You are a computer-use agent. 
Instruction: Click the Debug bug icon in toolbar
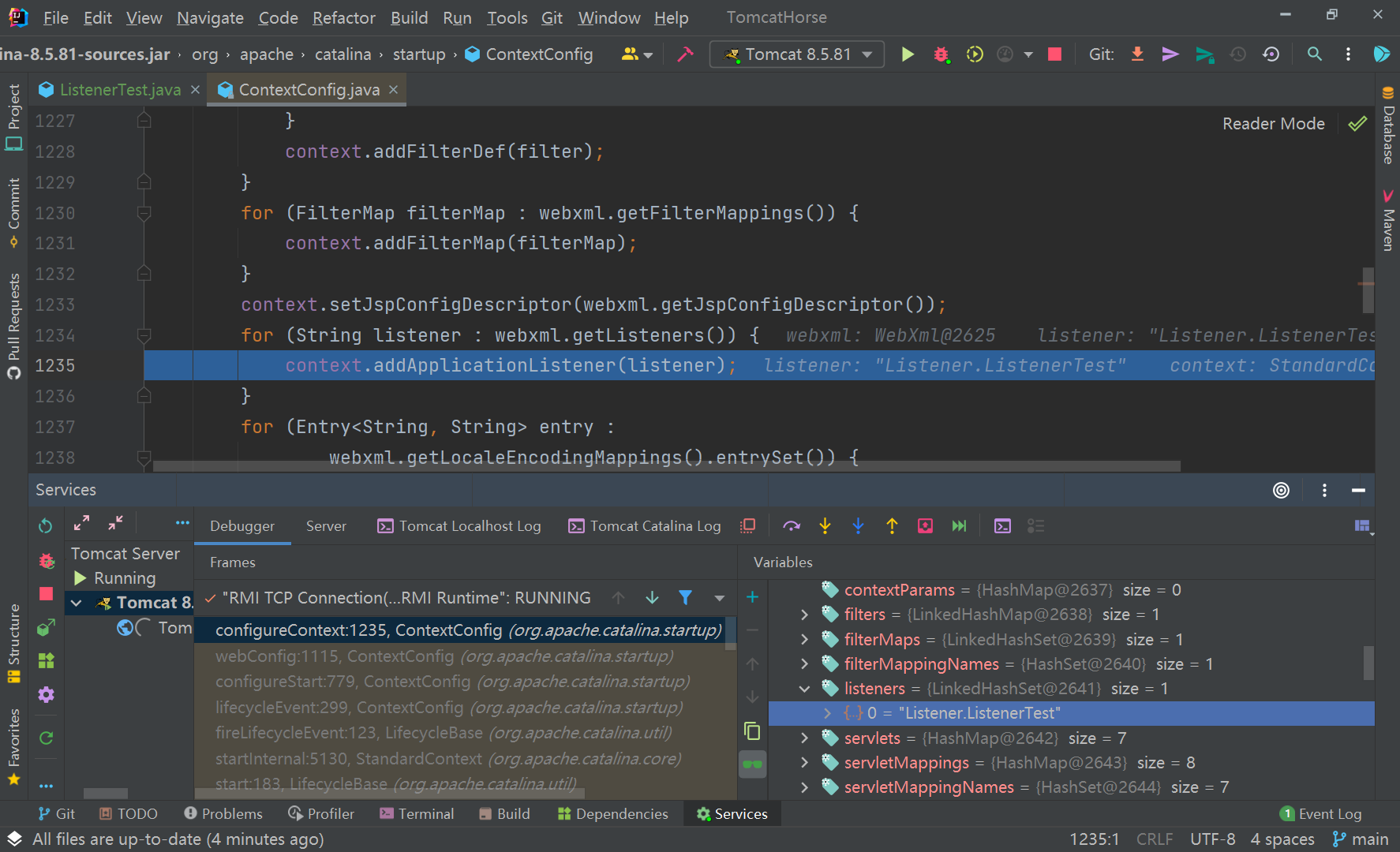(x=941, y=54)
